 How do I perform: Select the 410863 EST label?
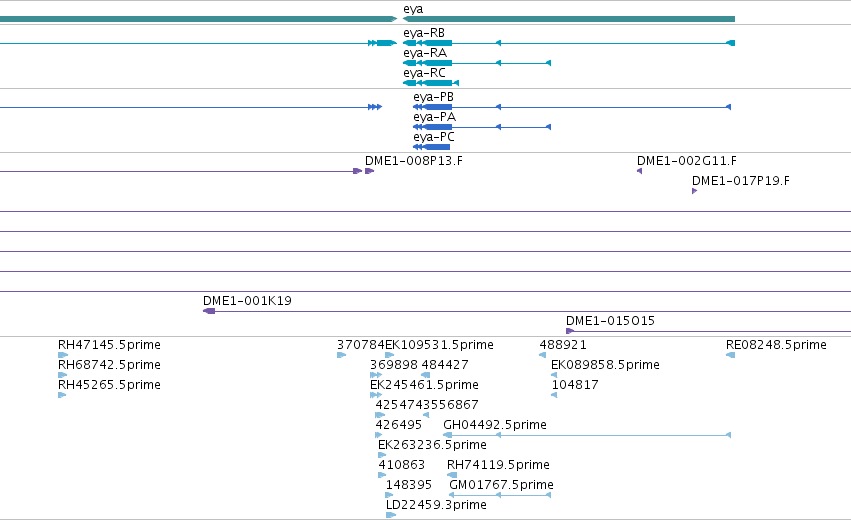point(402,465)
